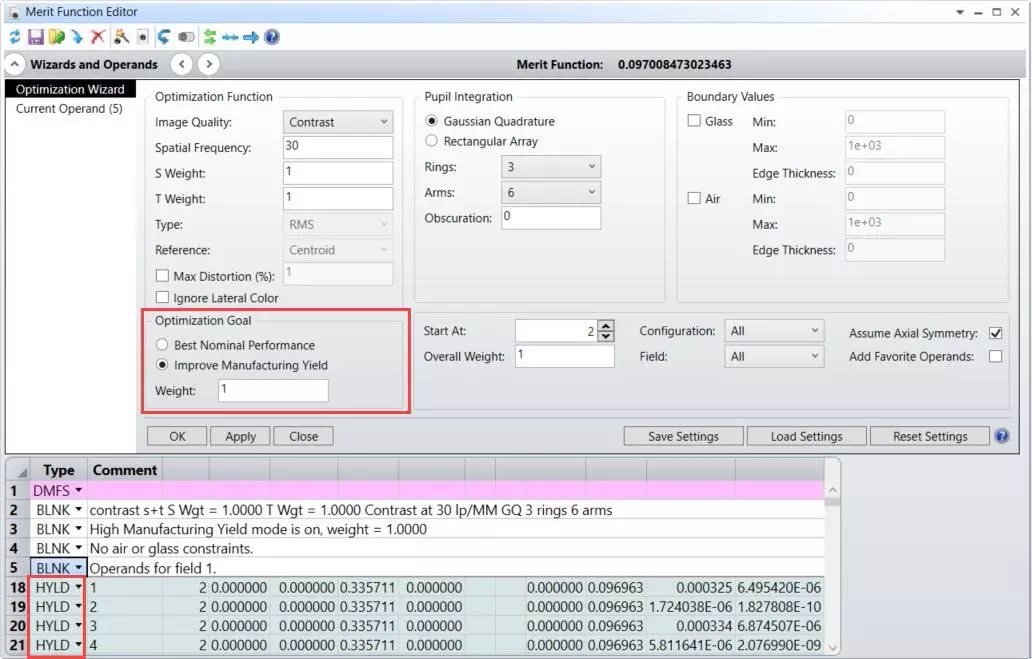Save the merit function with the floppy icon
This screenshot has width=1032, height=659.
[x=36, y=37]
